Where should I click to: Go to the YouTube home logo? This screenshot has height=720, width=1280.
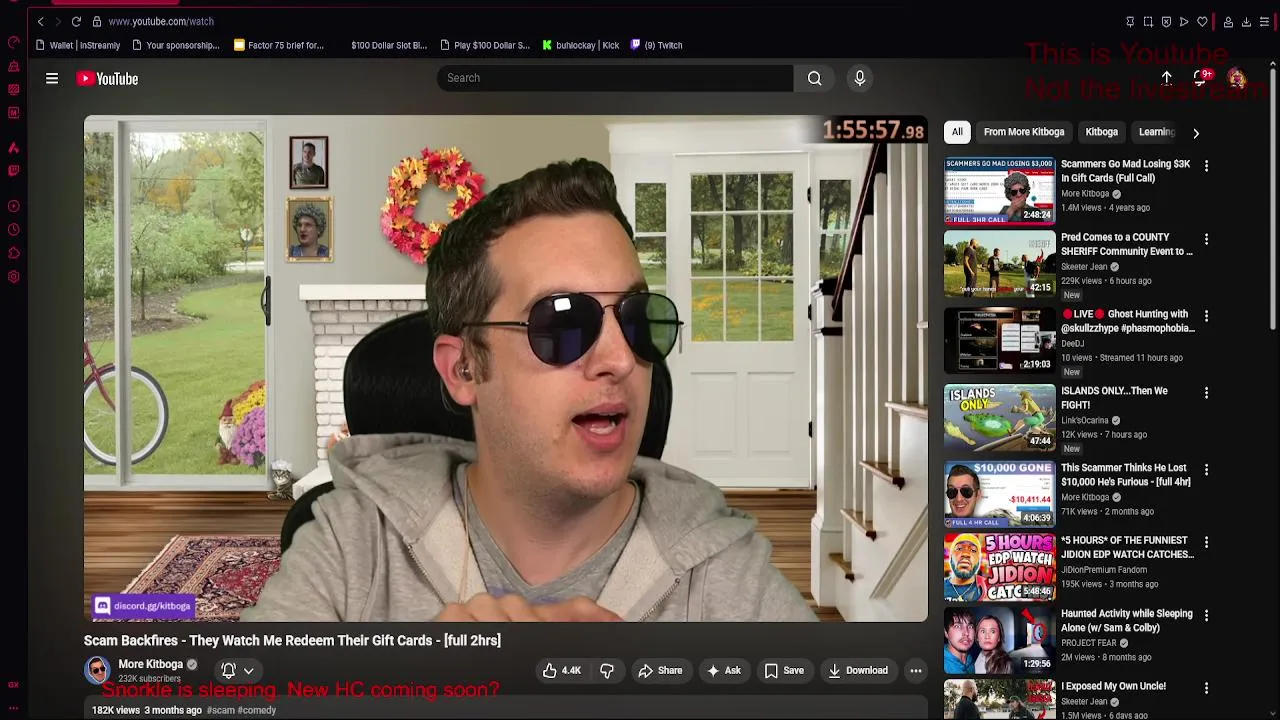point(107,78)
